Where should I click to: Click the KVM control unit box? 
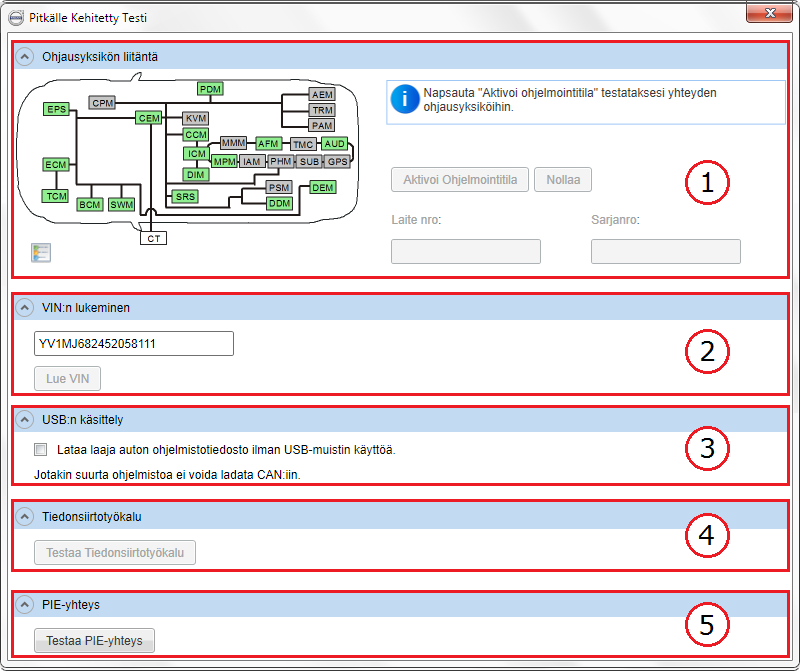tap(196, 118)
